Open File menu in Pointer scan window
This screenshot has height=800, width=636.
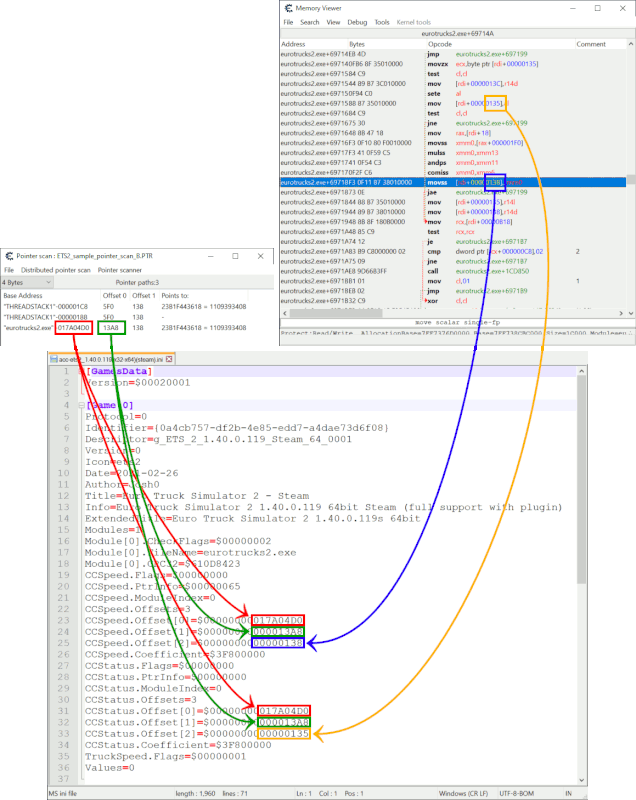tap(9, 270)
